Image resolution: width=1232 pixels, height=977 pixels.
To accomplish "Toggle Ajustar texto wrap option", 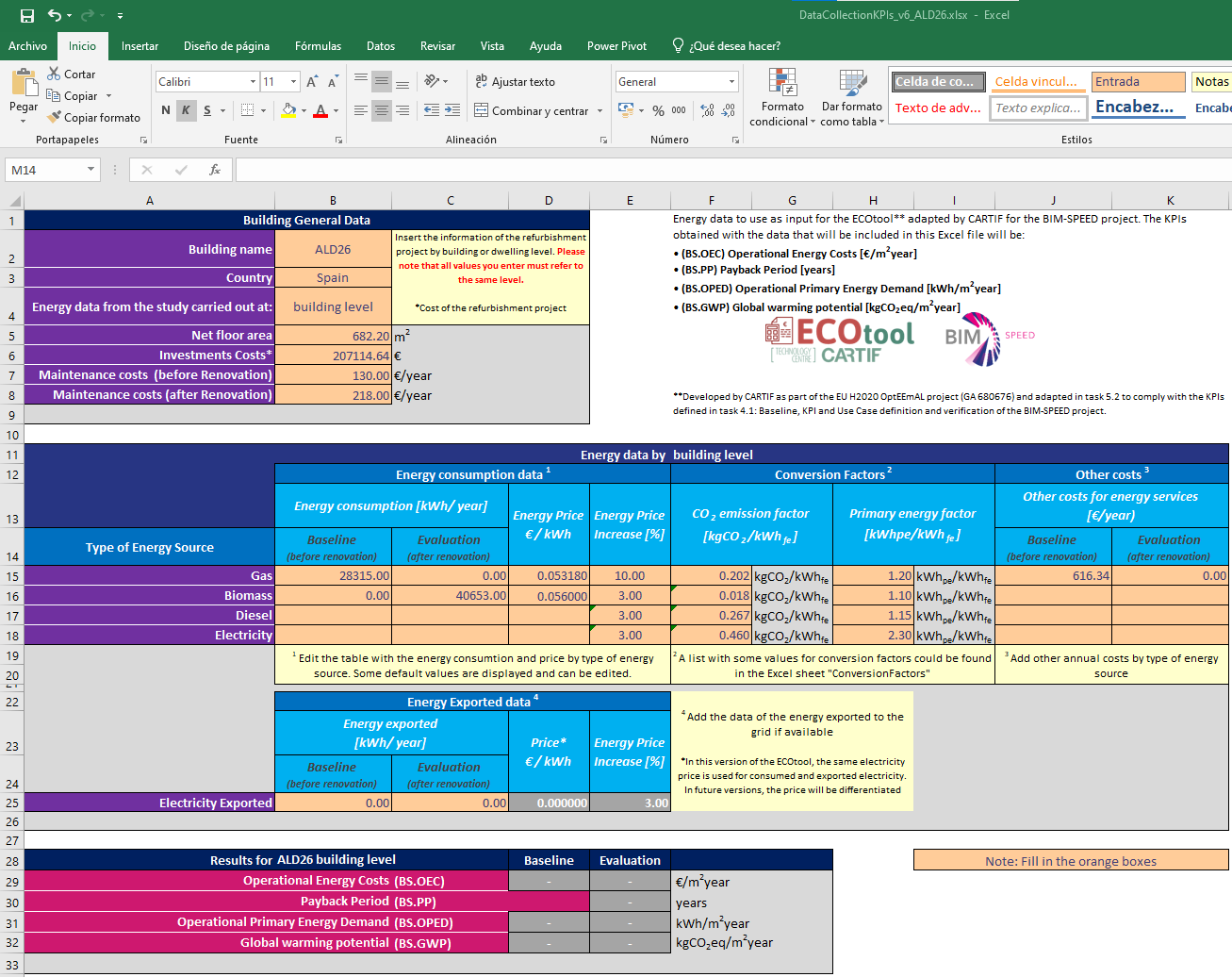I will [515, 81].
